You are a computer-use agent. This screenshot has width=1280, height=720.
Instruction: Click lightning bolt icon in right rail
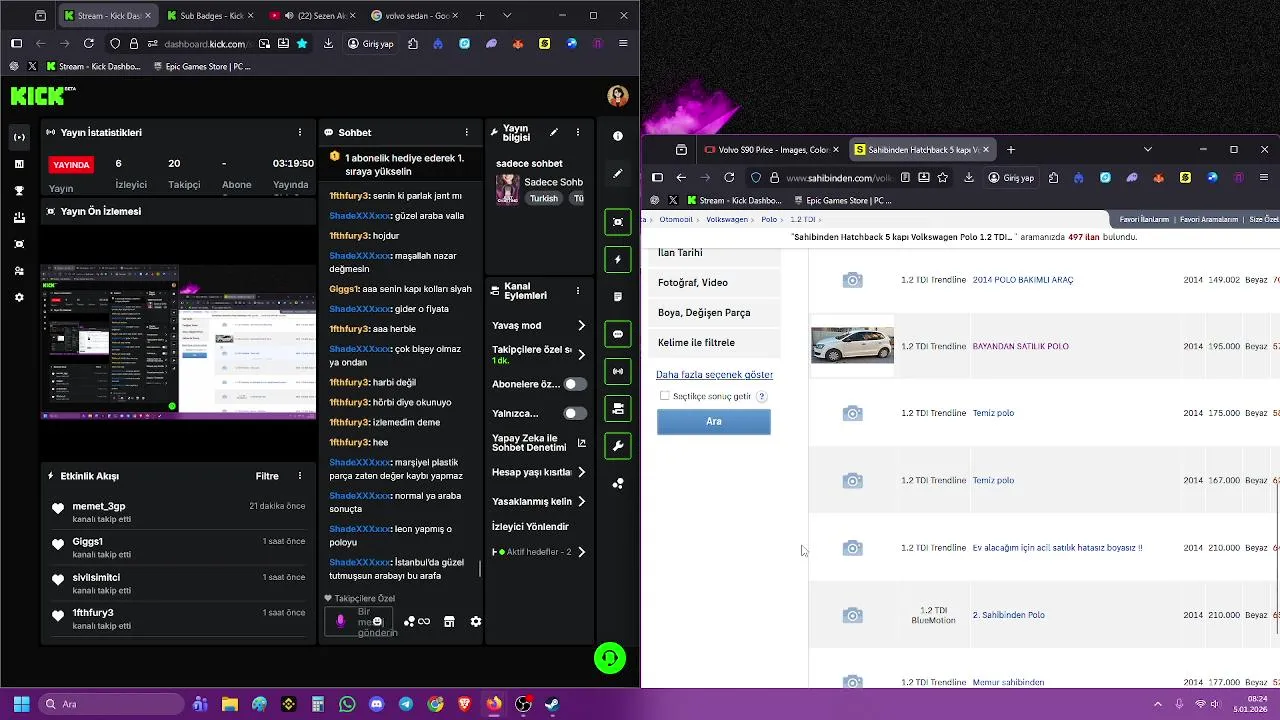[x=618, y=259]
